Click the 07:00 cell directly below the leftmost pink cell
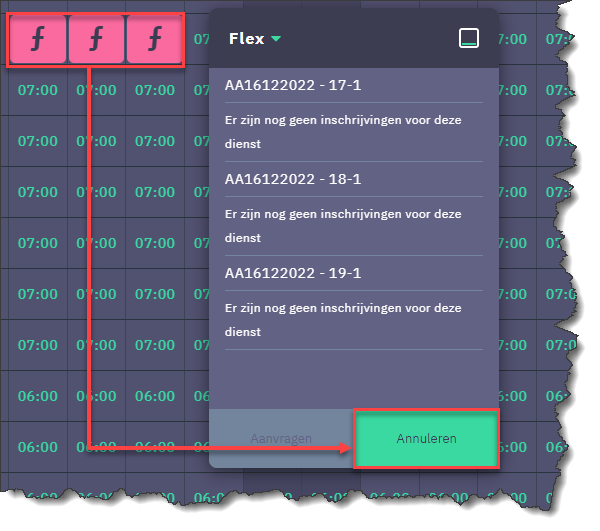Screen dimensions: 600x531 pyautogui.click(x=38, y=90)
